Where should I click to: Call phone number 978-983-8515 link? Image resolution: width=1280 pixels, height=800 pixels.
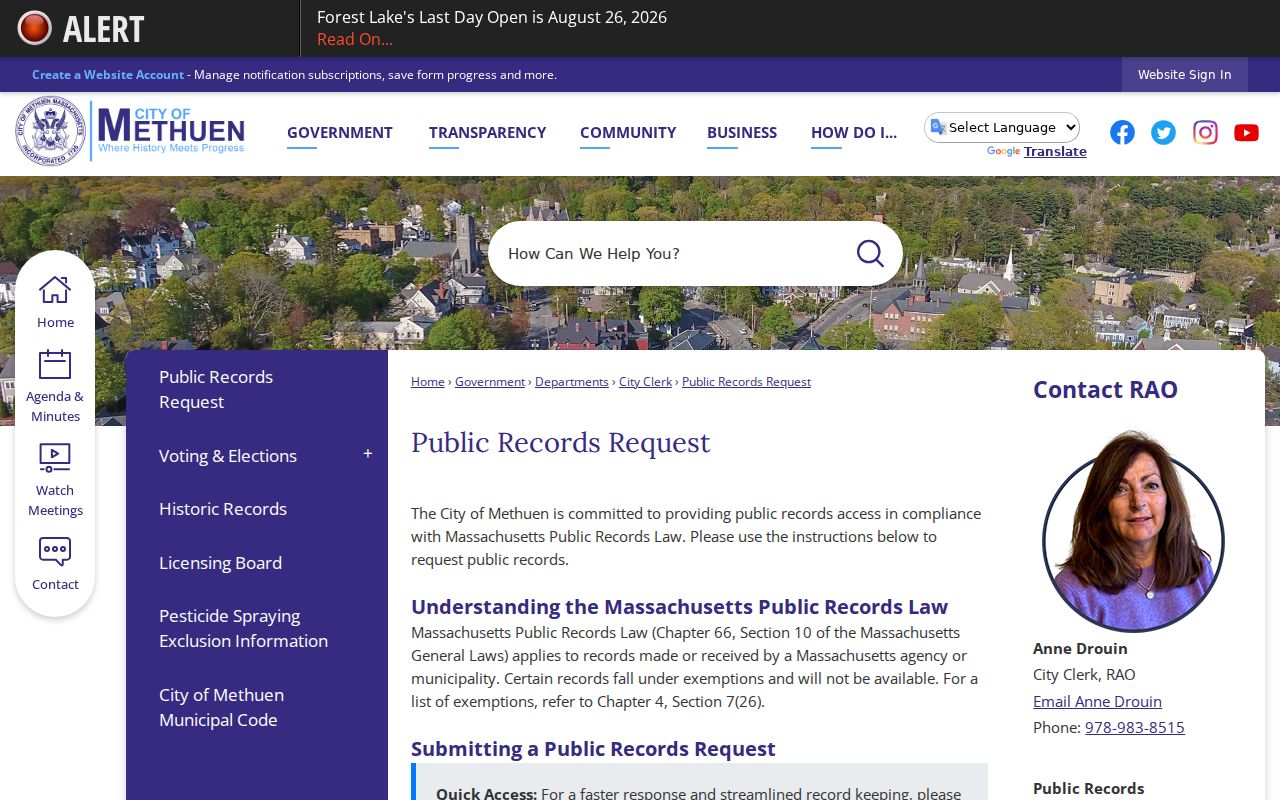[1135, 727]
